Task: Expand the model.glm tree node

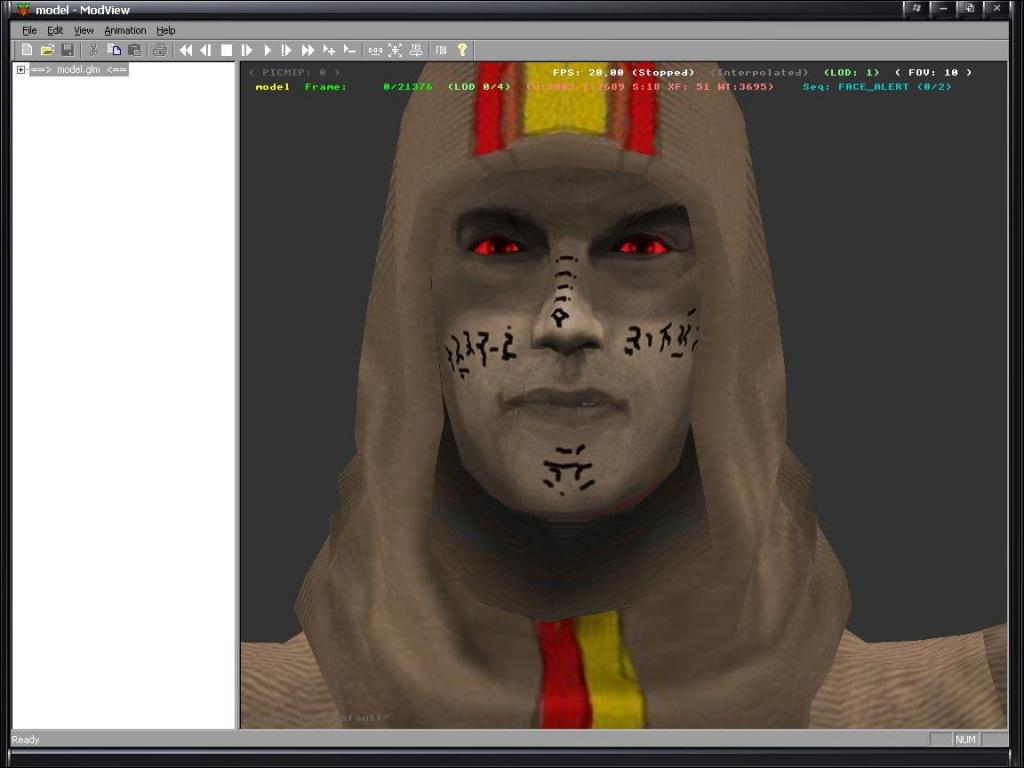Action: click(21, 70)
